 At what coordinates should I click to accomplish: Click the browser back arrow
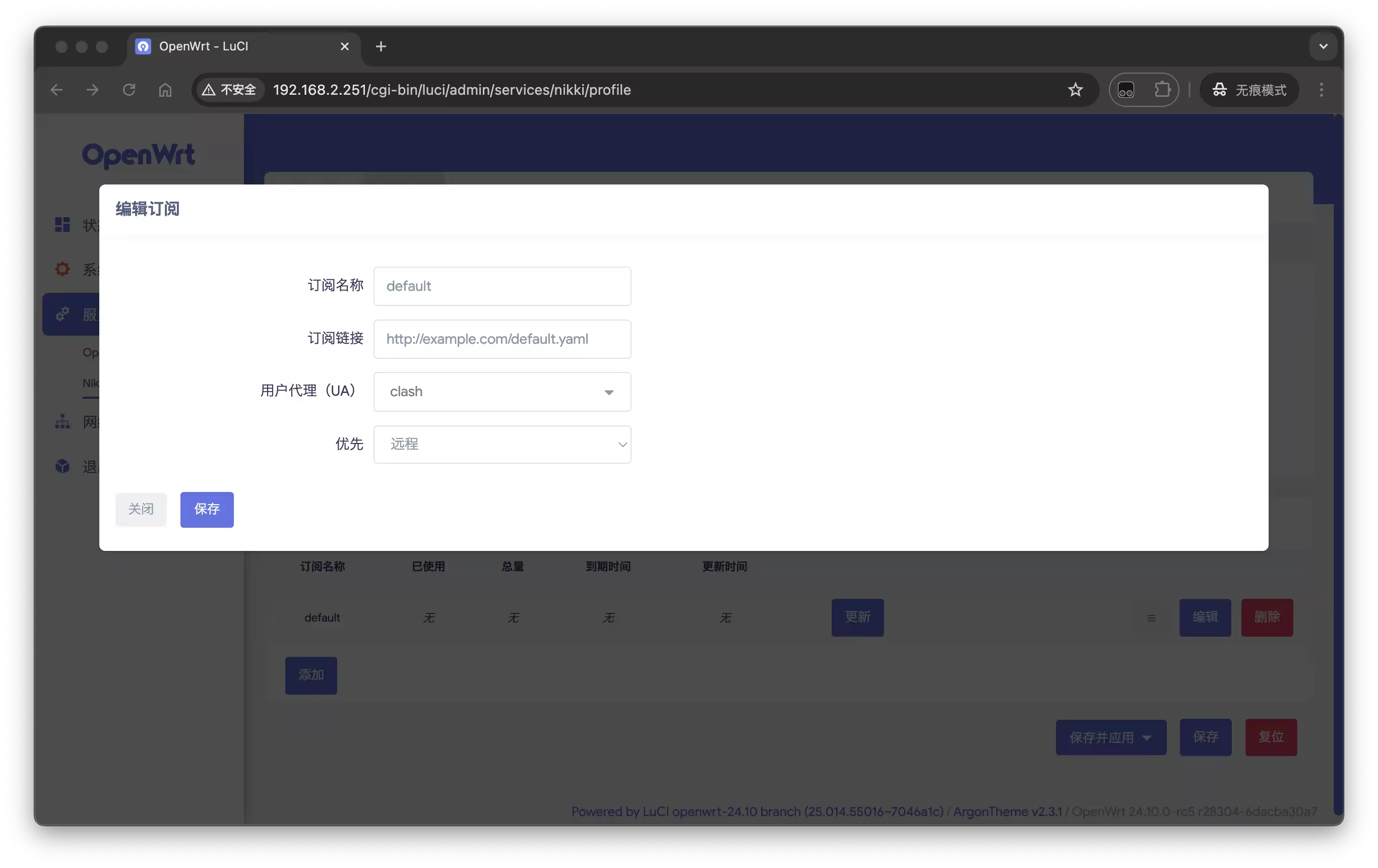click(x=56, y=90)
